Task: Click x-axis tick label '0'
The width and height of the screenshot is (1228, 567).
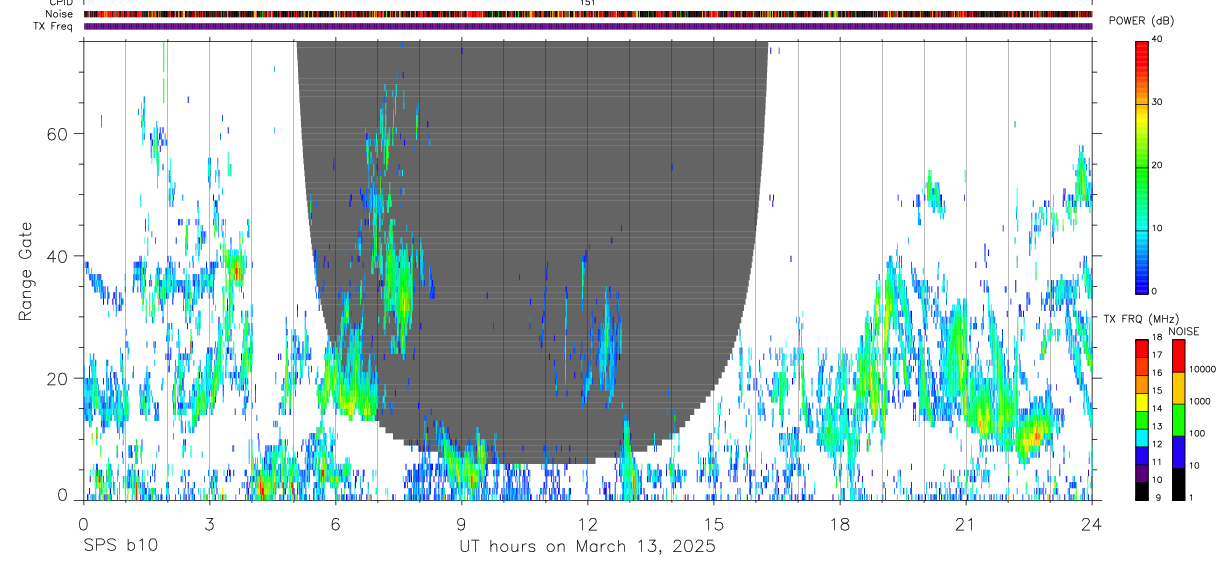Action: pos(83,523)
